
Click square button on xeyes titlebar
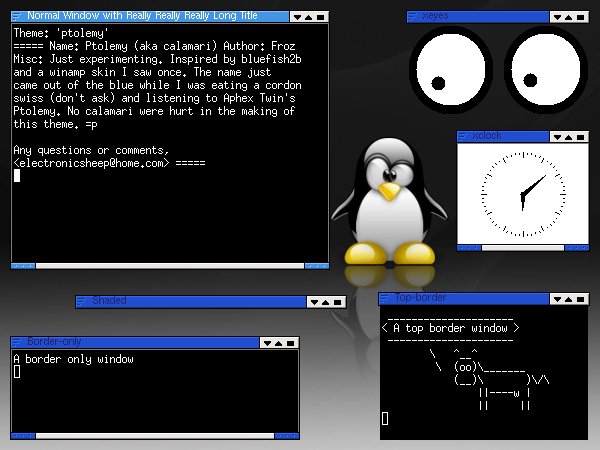coord(581,17)
